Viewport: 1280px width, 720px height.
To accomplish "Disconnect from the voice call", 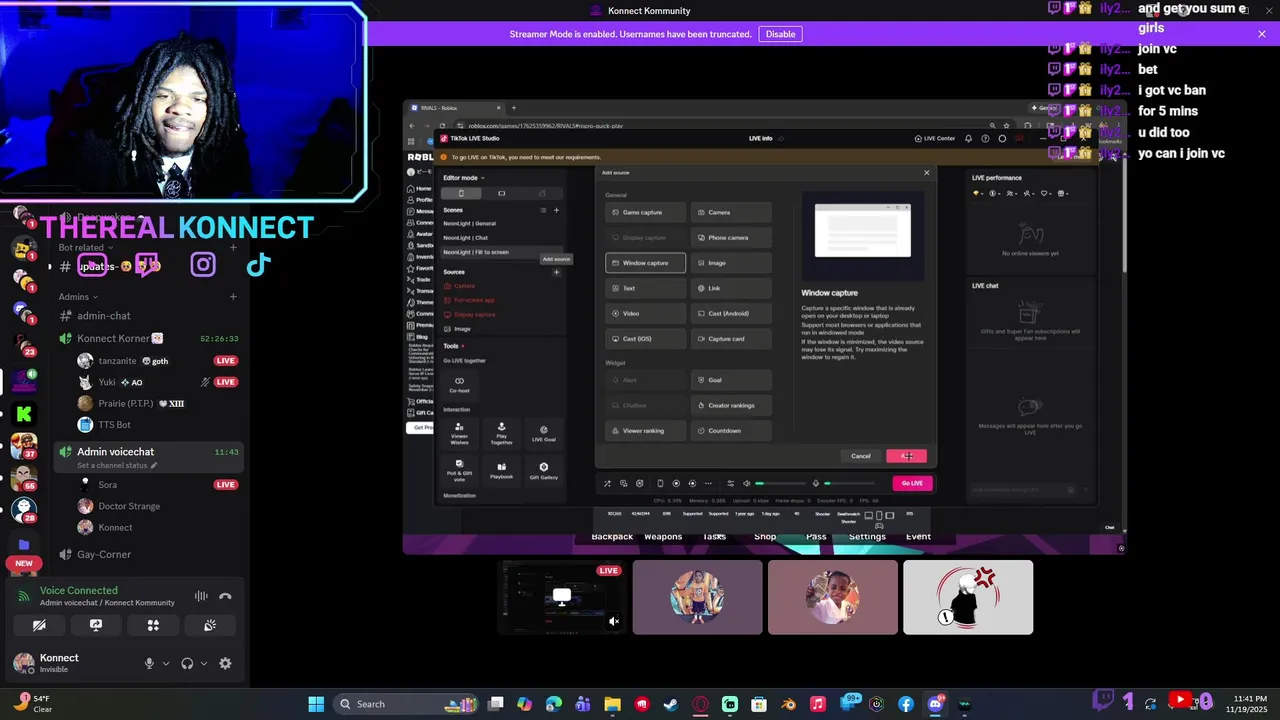I will coord(225,596).
